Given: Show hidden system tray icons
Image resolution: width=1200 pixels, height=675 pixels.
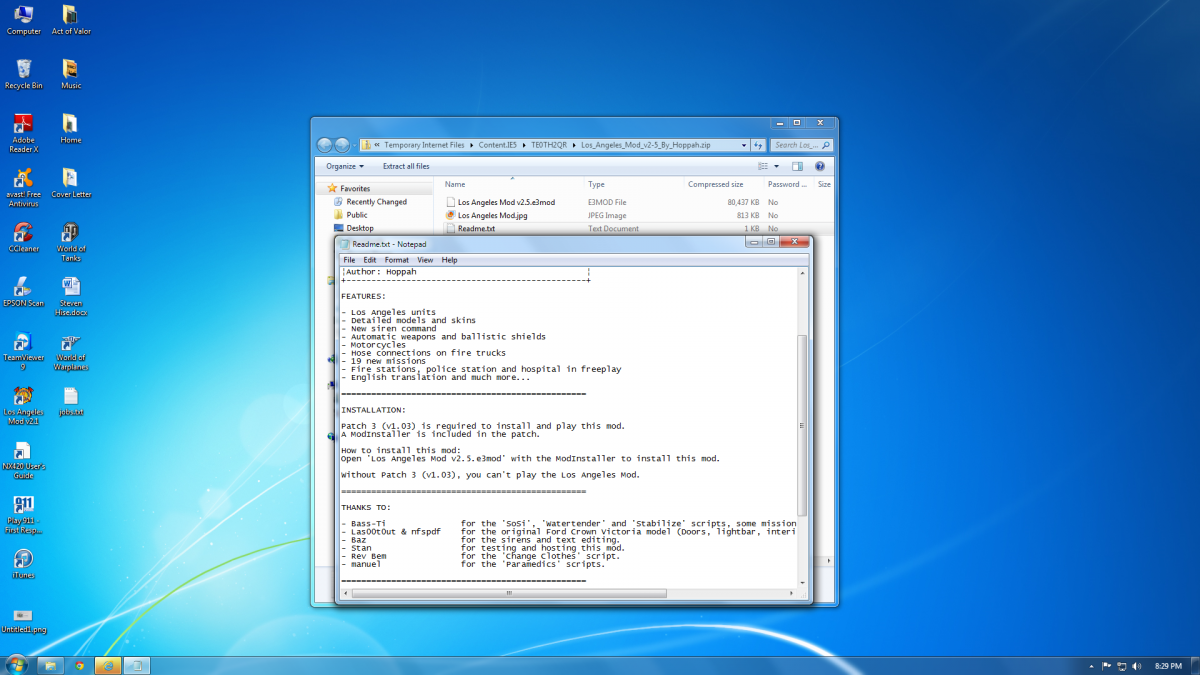Looking at the screenshot, I should pos(1091,665).
